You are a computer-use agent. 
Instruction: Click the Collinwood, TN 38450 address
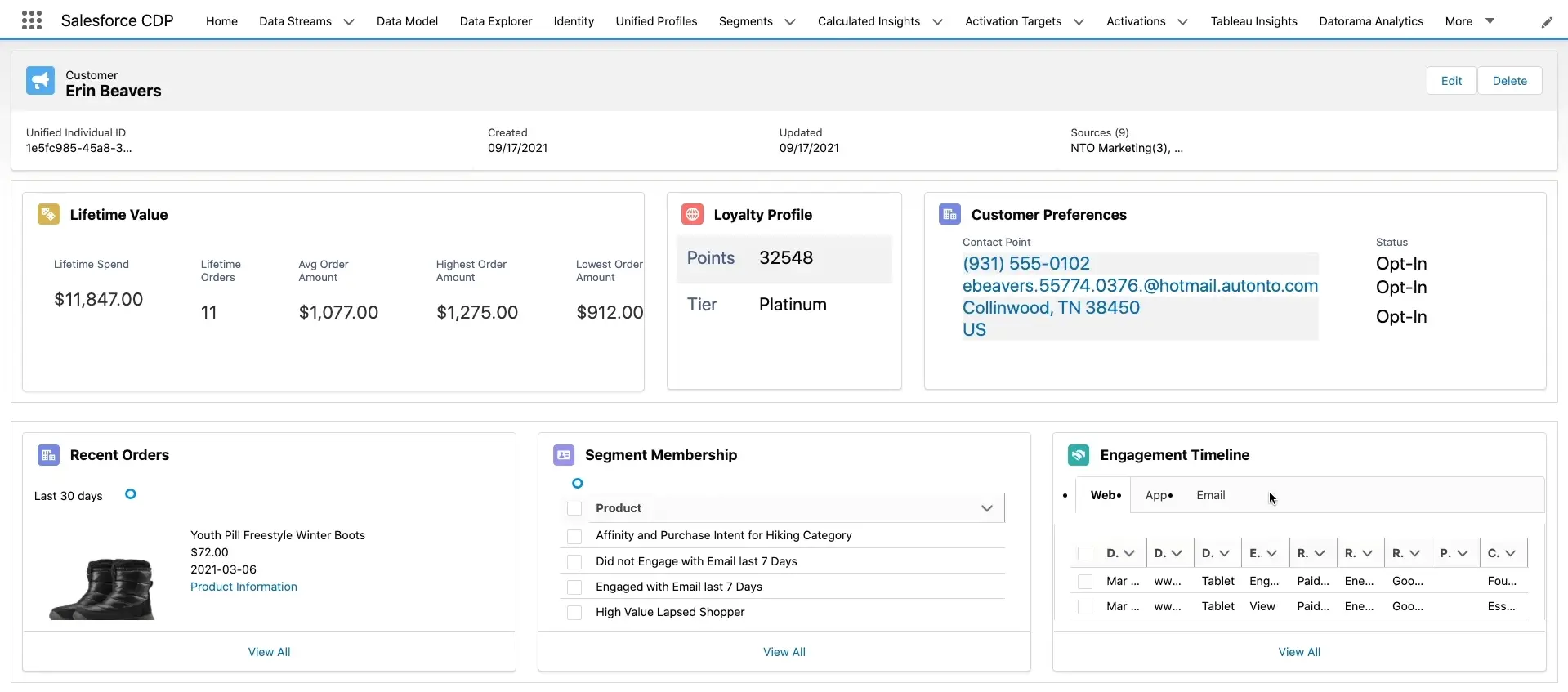(1051, 308)
